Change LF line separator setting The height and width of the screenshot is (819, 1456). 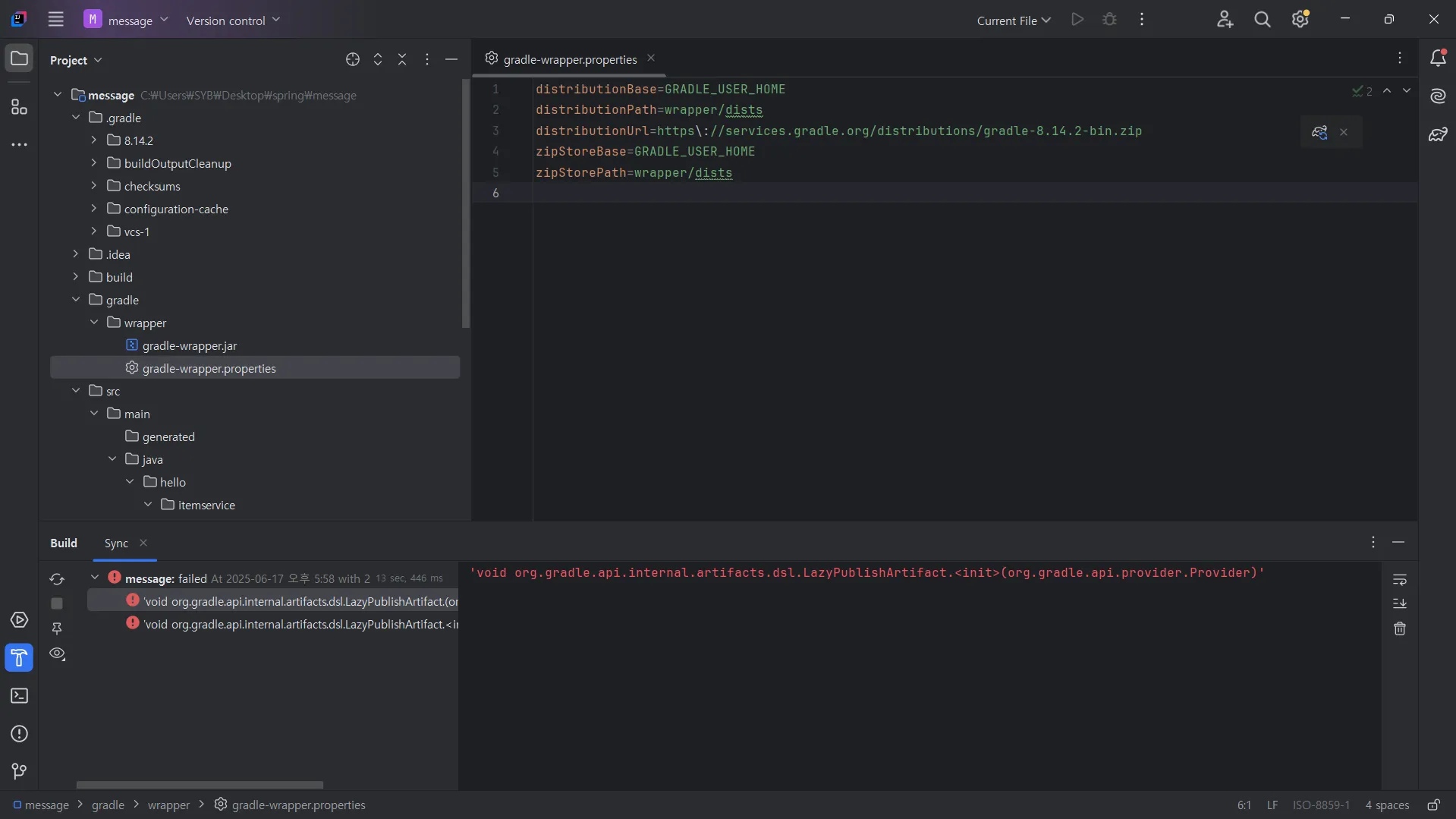click(x=1272, y=805)
